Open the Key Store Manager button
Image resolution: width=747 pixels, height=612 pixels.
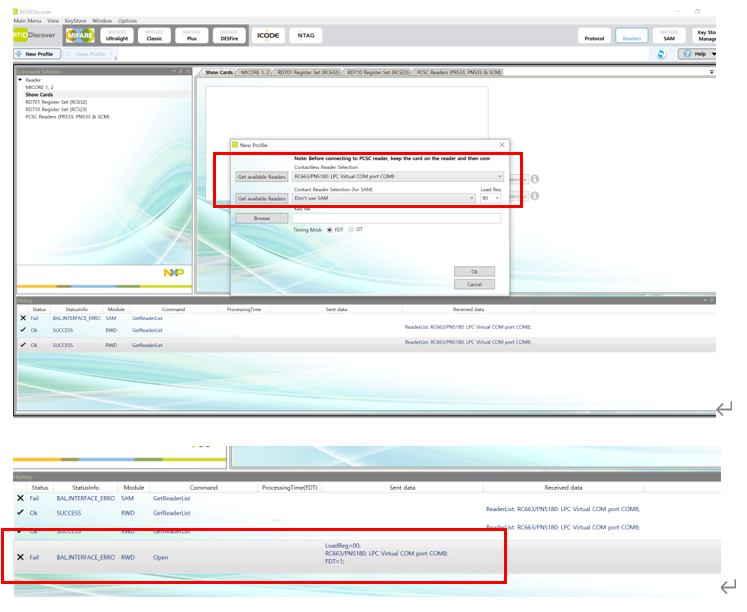[x=706, y=36]
